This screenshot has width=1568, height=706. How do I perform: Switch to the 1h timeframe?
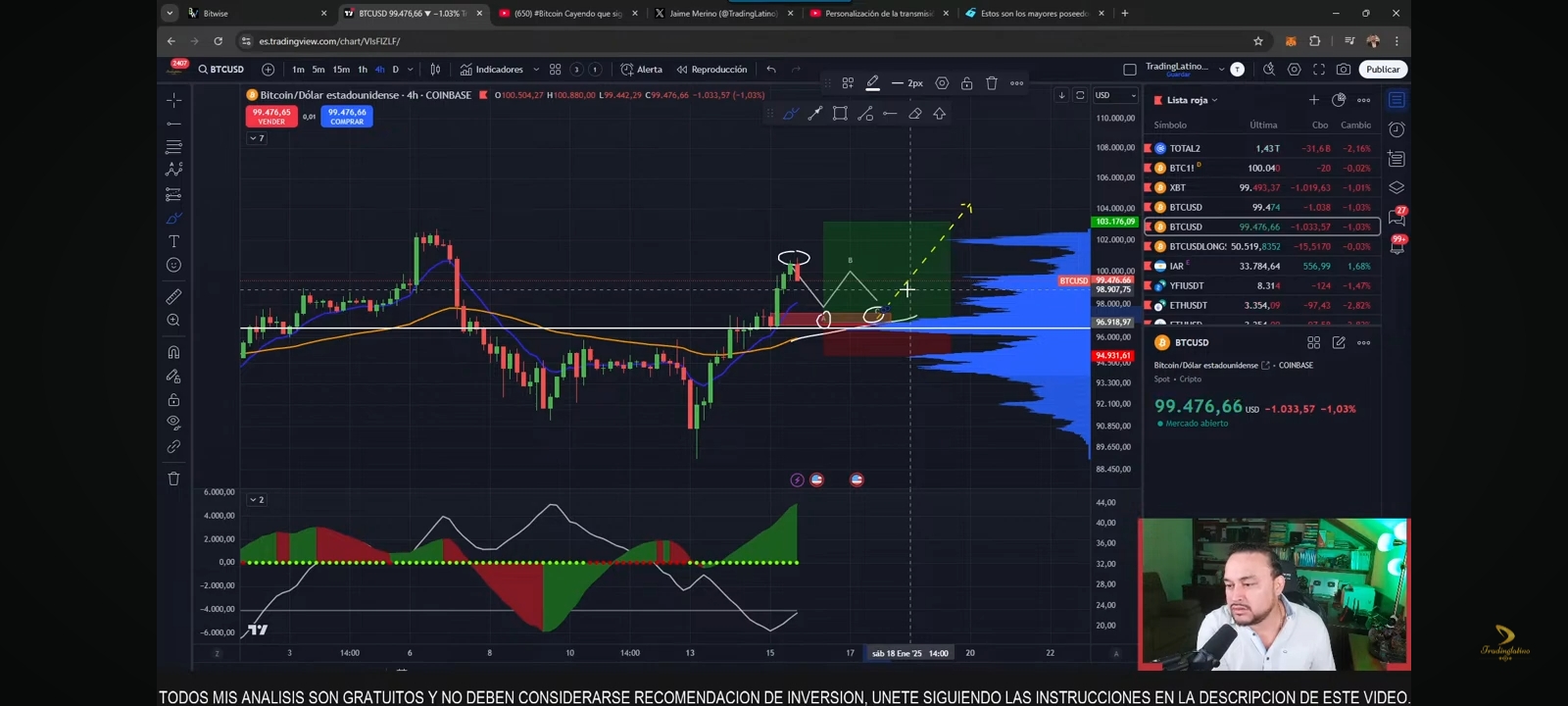point(363,70)
